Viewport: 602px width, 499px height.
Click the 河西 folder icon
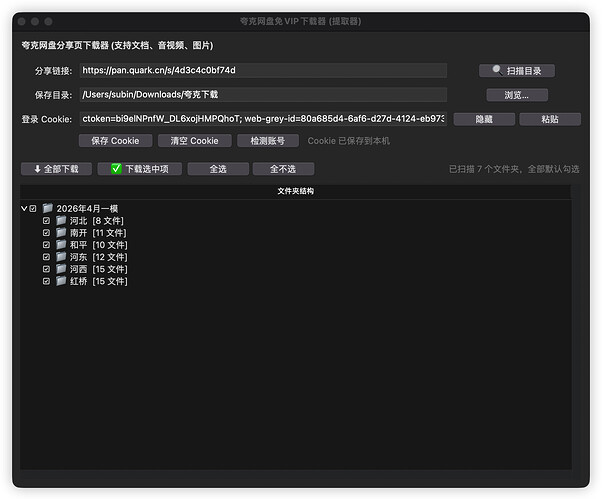coord(61,269)
